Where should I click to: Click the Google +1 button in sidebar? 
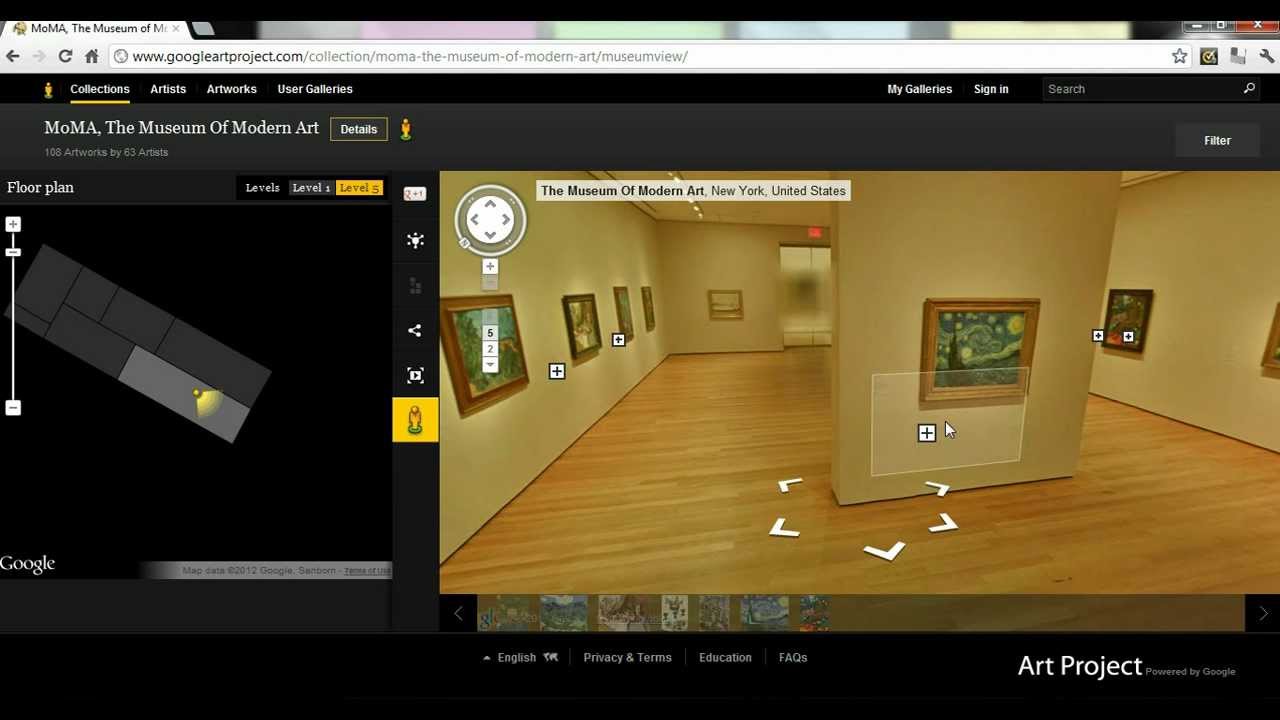tap(414, 194)
